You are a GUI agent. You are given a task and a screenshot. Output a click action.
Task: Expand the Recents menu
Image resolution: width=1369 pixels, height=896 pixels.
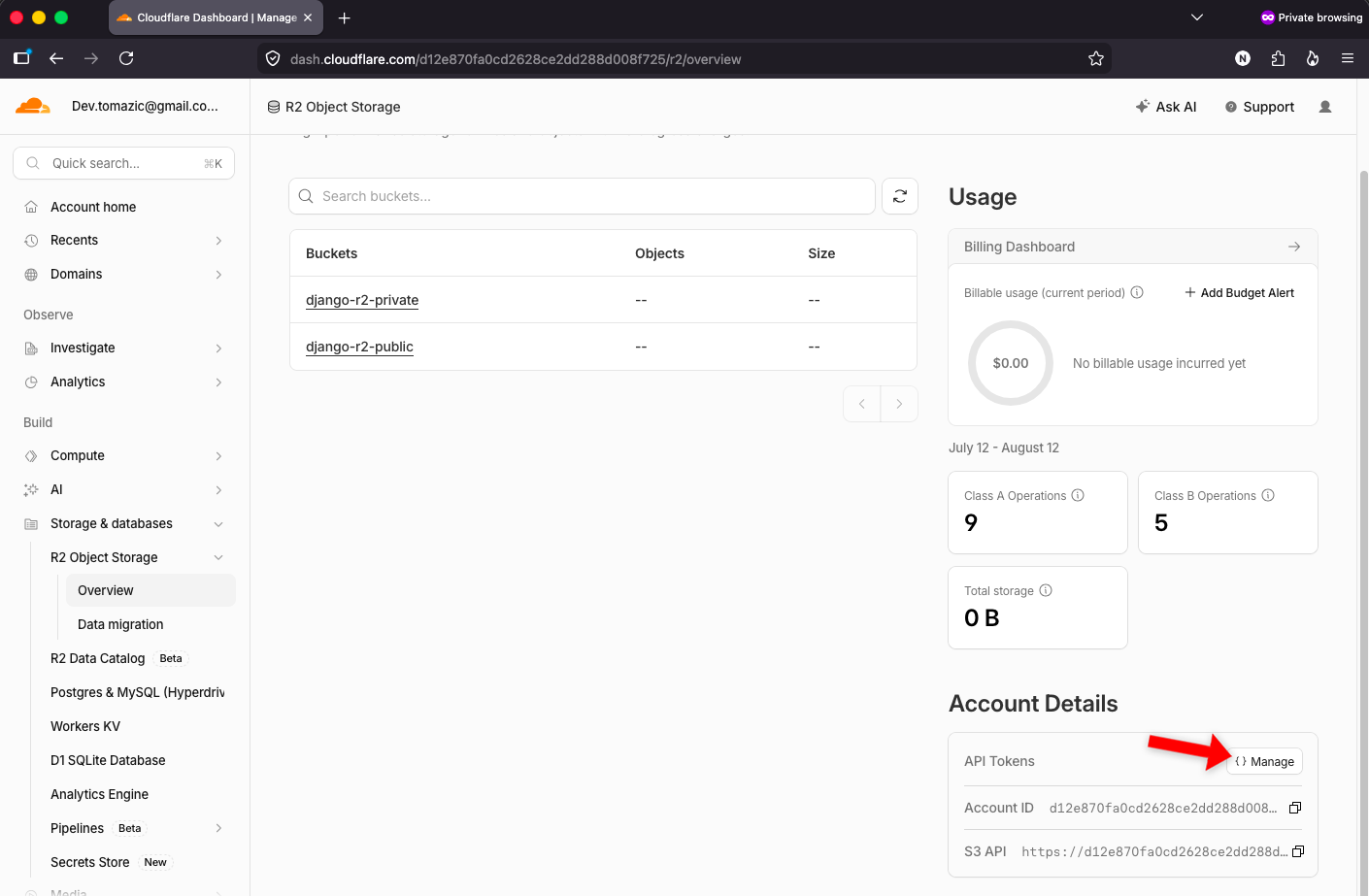coord(218,241)
